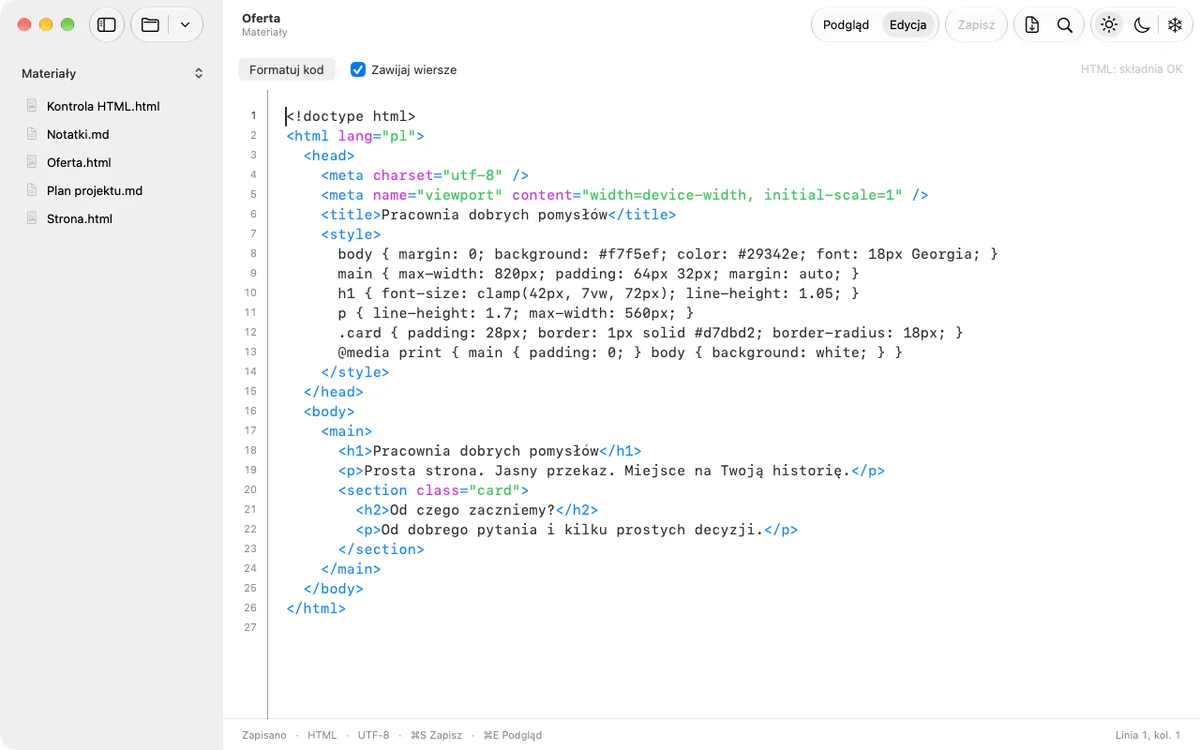Click the h2 'Od czego zaczniemy?' line
The height and width of the screenshot is (750, 1200).
pyautogui.click(x=476, y=509)
